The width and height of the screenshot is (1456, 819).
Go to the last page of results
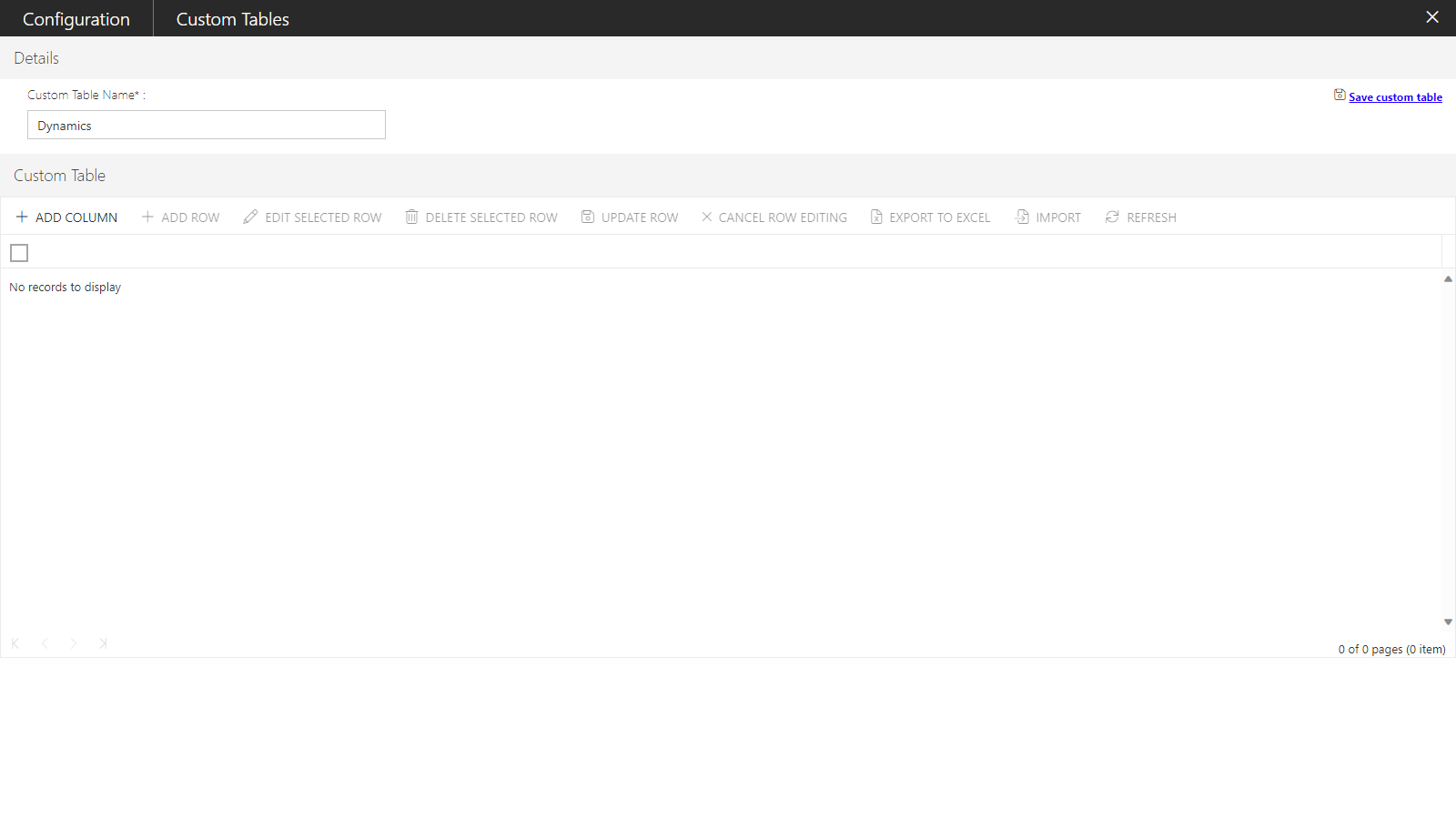[x=103, y=643]
